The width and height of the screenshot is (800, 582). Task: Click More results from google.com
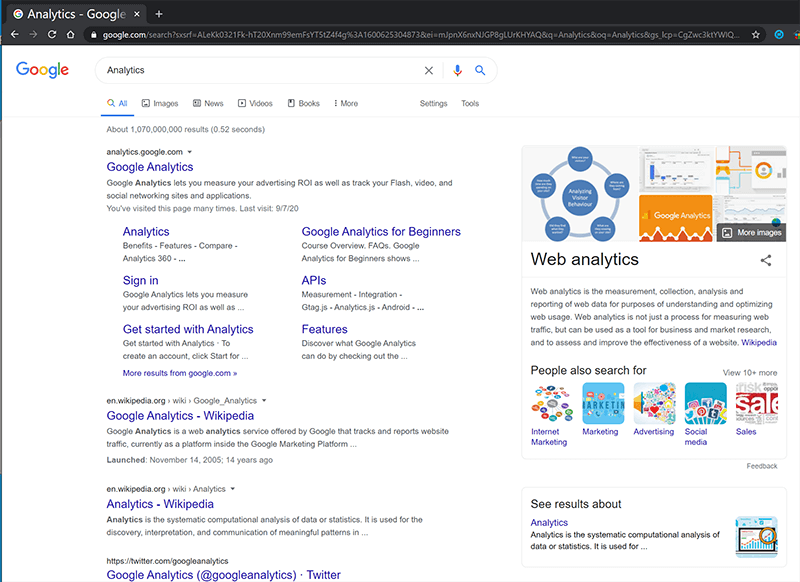coord(180,373)
